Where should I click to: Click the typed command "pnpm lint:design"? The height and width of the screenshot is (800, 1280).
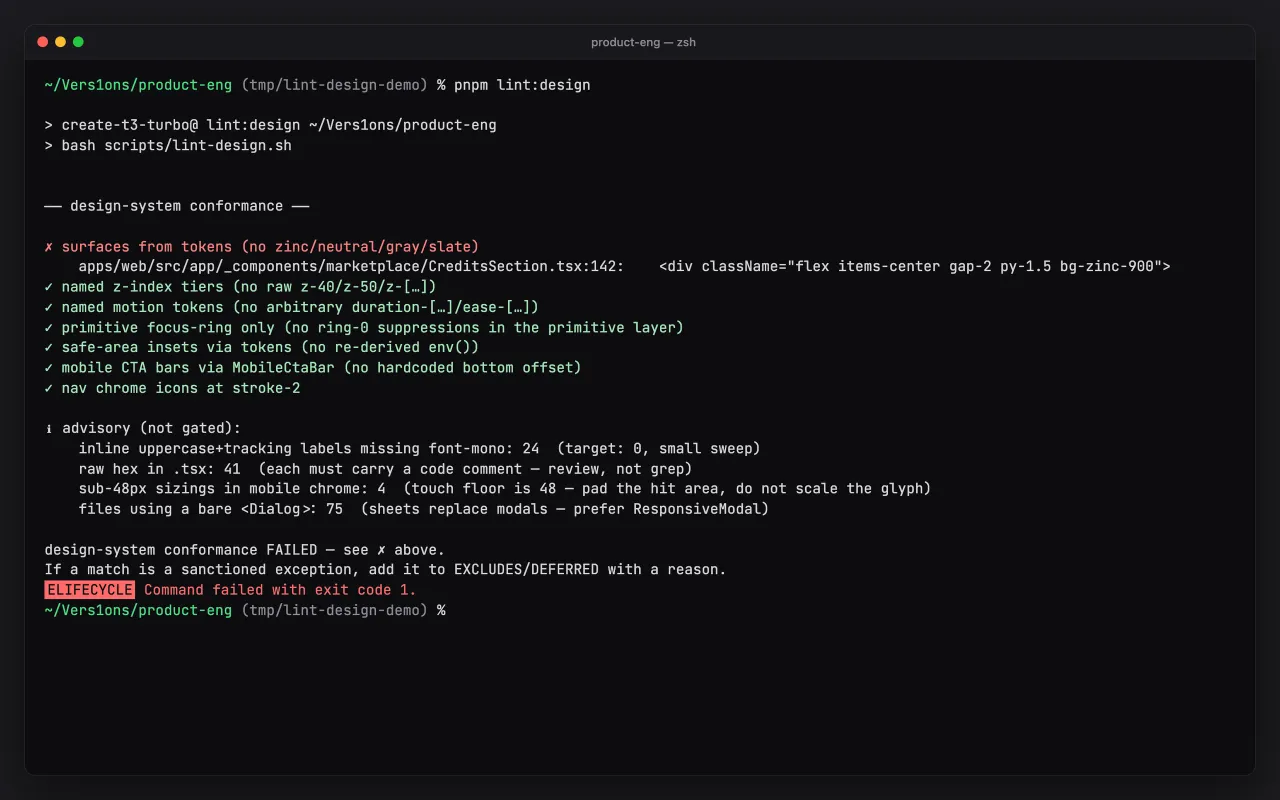522,85
